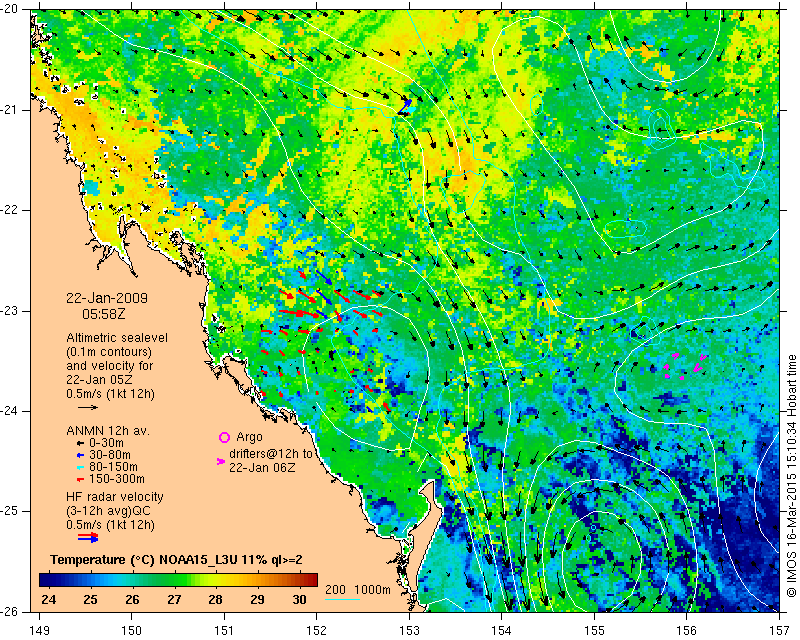Image resolution: width=800 pixels, height=640 pixels.
Task: Click the blue-cyan ANMN mooring marker near -21
Action: click(x=407, y=108)
